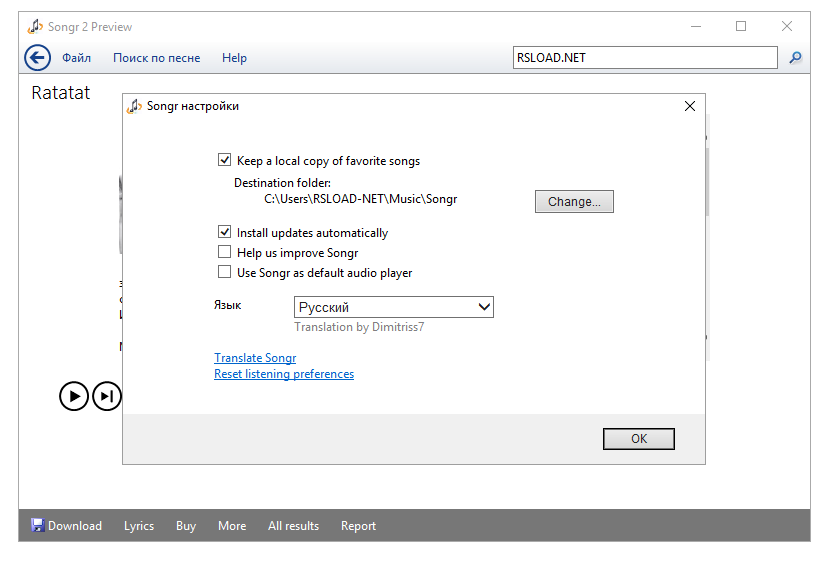Screen dimensions: 834x567
Task: Click the back arrow navigation icon
Action: (x=37, y=57)
